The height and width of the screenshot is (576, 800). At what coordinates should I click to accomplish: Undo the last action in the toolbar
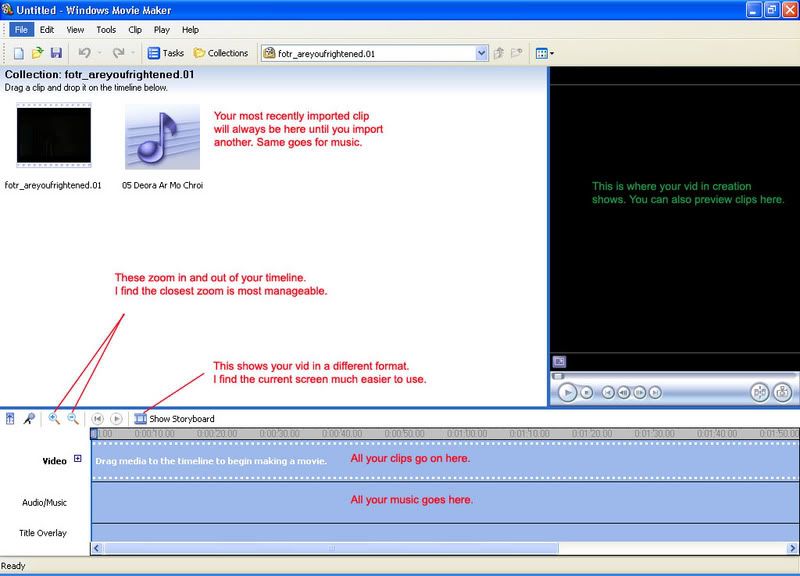click(85, 53)
